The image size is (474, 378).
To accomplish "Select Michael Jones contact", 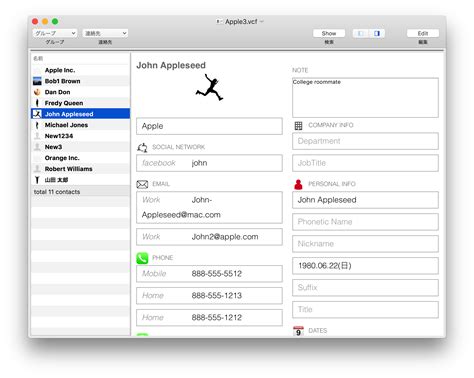I will pos(80,125).
